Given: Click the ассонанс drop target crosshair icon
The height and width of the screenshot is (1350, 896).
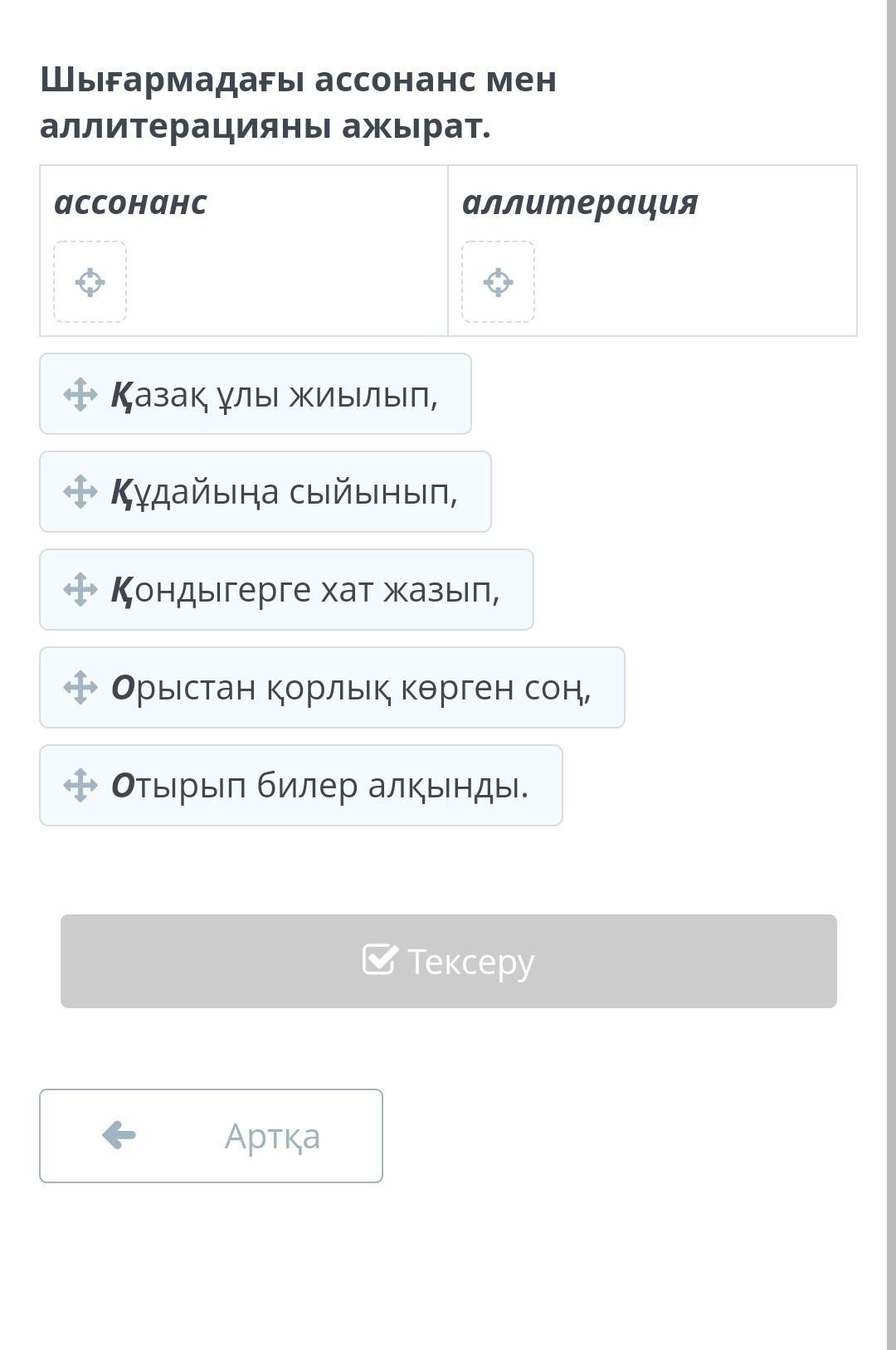Looking at the screenshot, I should [90, 282].
